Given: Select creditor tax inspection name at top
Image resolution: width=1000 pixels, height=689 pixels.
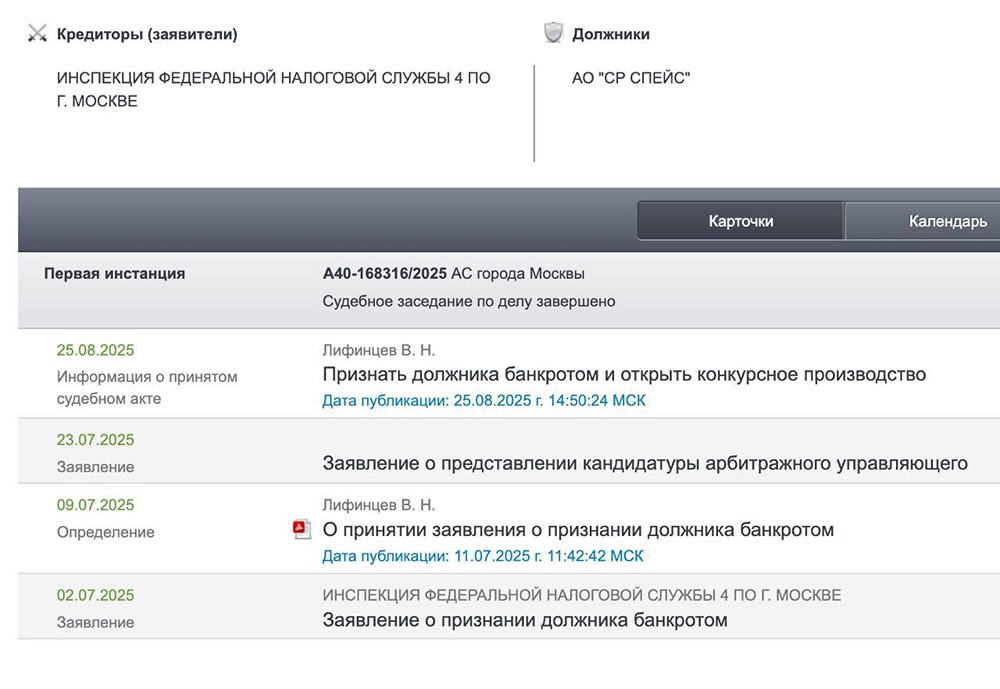Looking at the screenshot, I should click(x=273, y=89).
